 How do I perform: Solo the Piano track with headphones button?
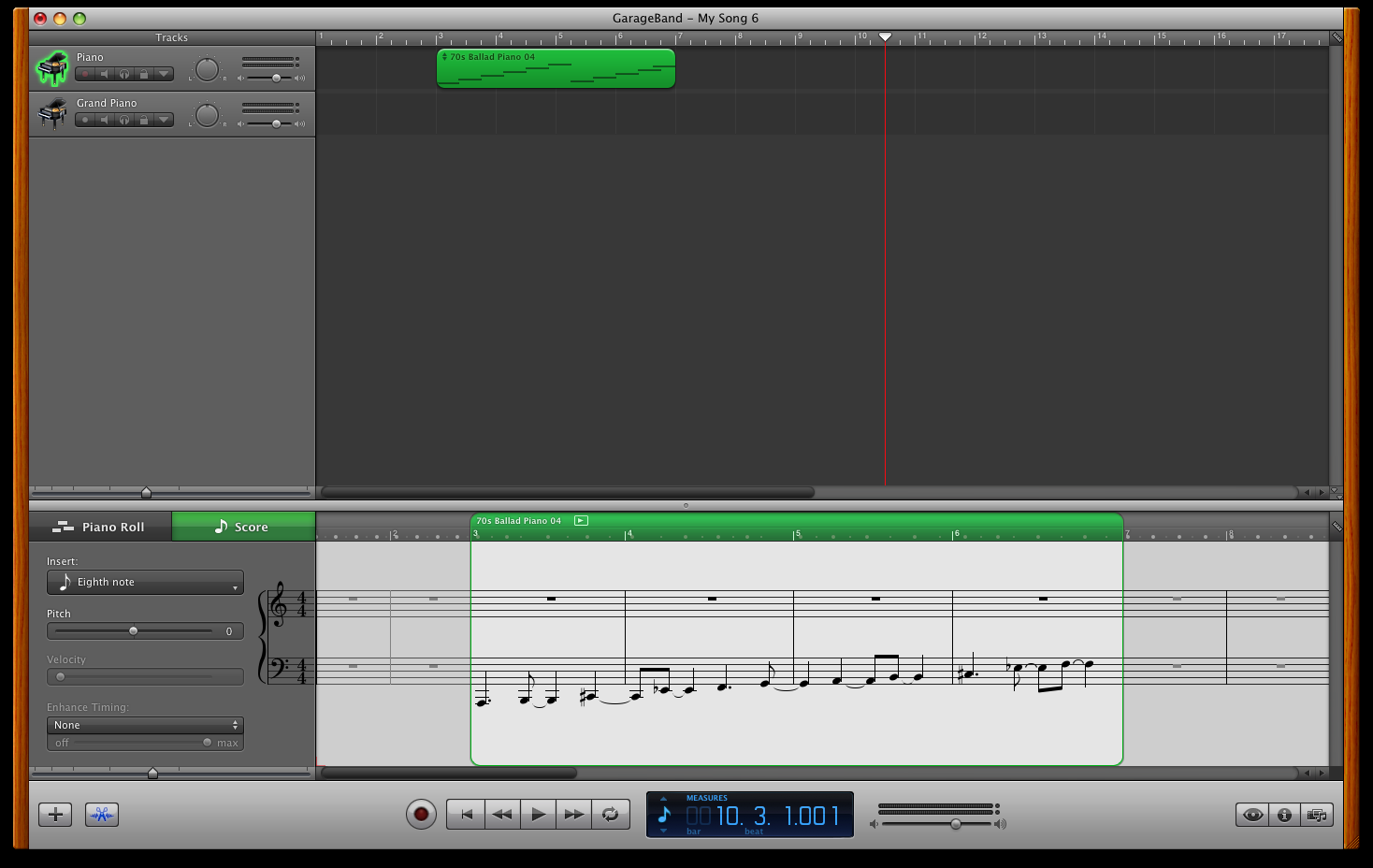point(124,74)
